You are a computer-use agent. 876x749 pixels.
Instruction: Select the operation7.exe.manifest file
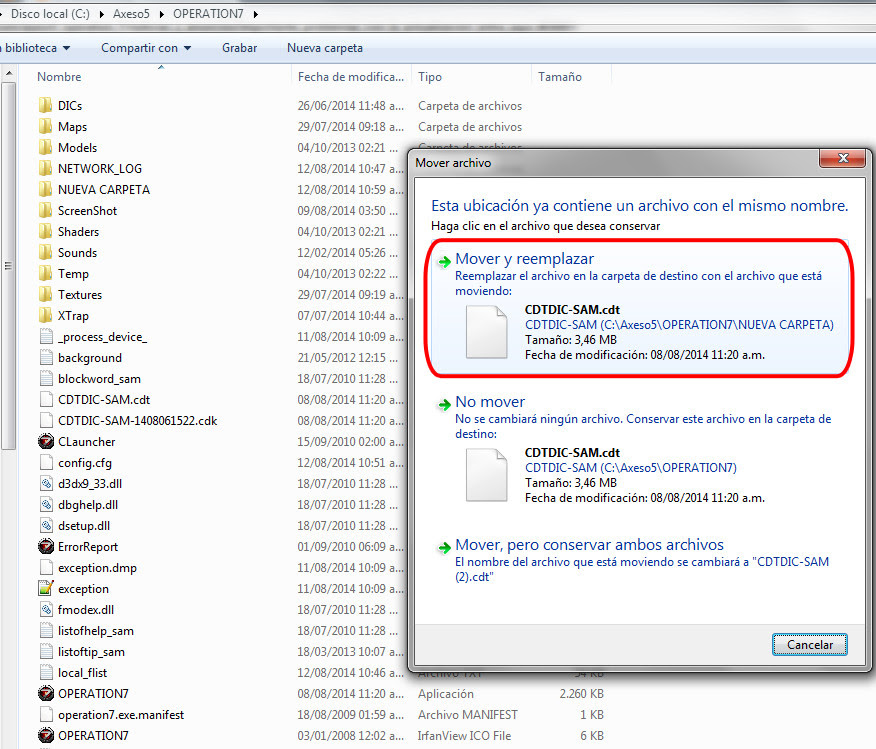[121, 714]
